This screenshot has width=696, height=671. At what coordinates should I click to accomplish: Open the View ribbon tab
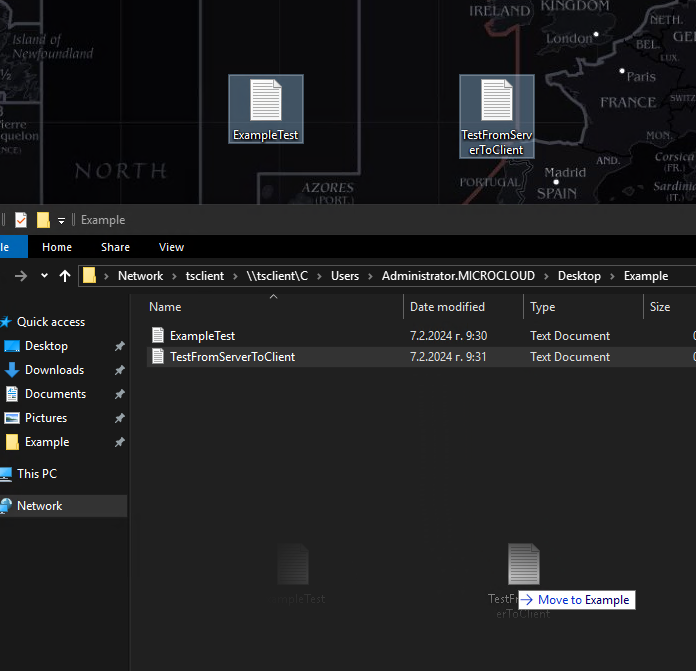coord(171,247)
